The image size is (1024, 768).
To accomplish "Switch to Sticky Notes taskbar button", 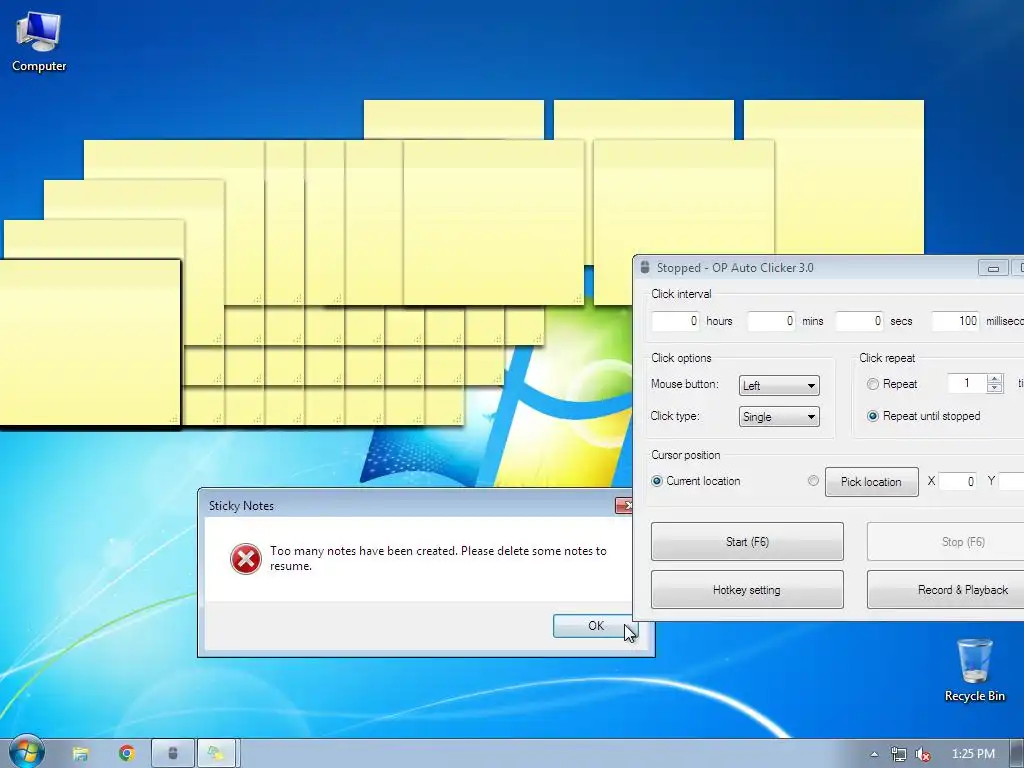I will pos(216,754).
